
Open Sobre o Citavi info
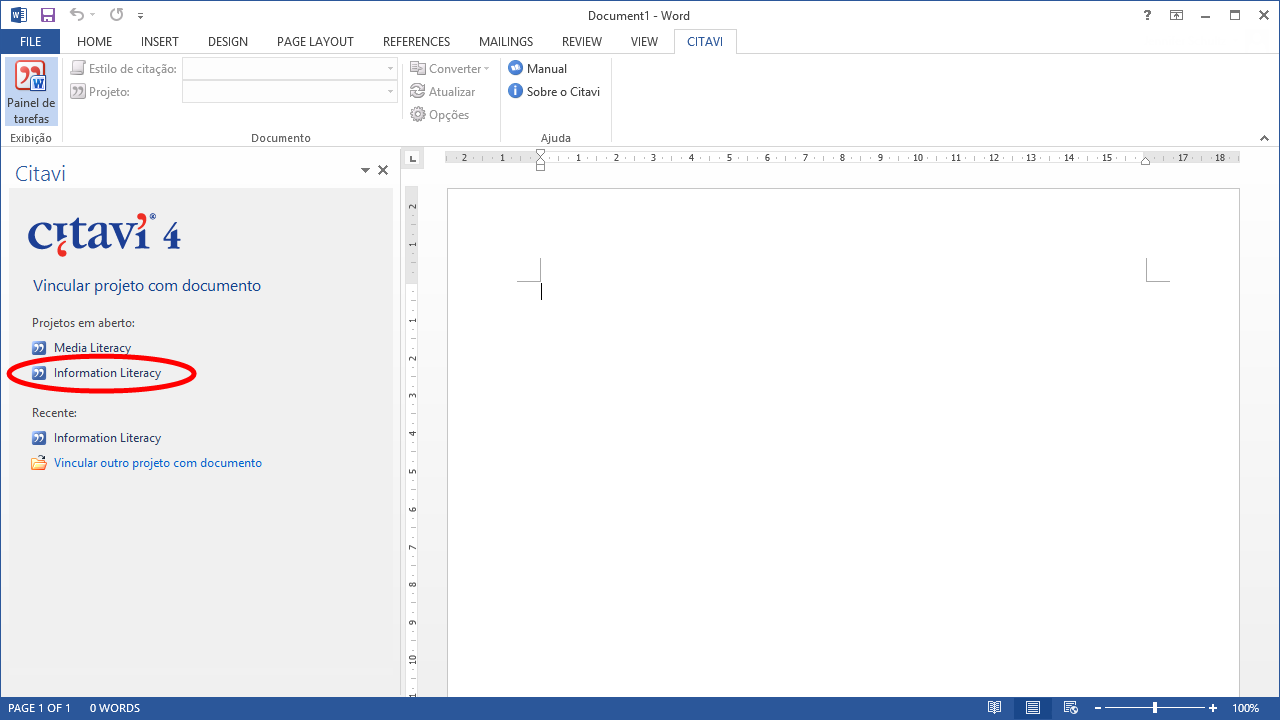click(555, 92)
